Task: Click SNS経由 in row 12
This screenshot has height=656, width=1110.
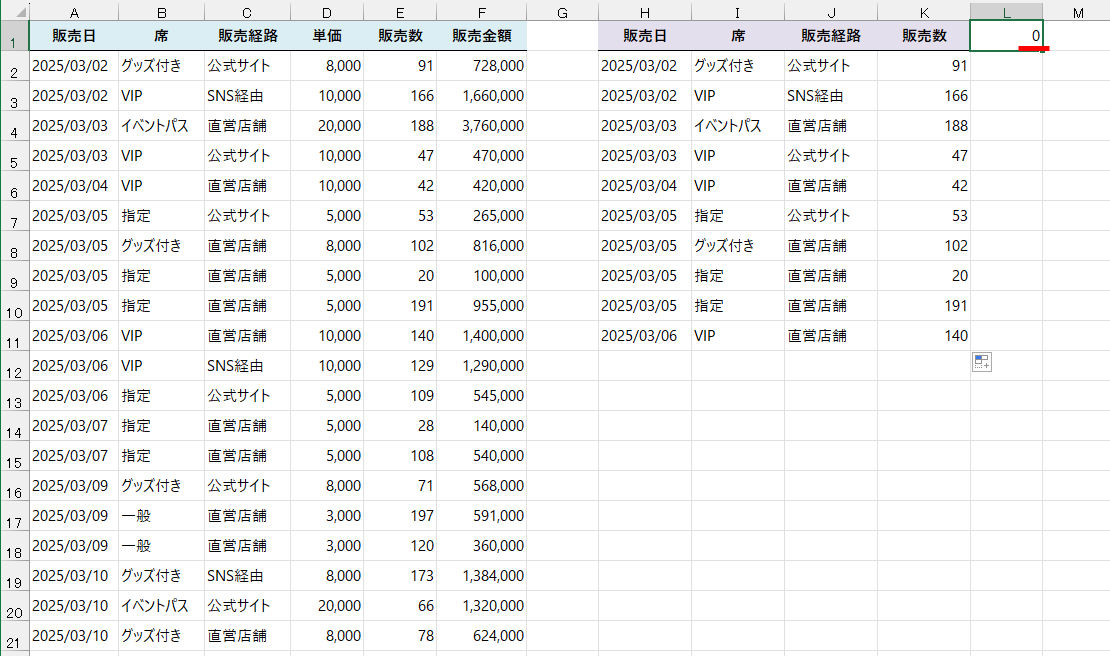Action: point(247,366)
